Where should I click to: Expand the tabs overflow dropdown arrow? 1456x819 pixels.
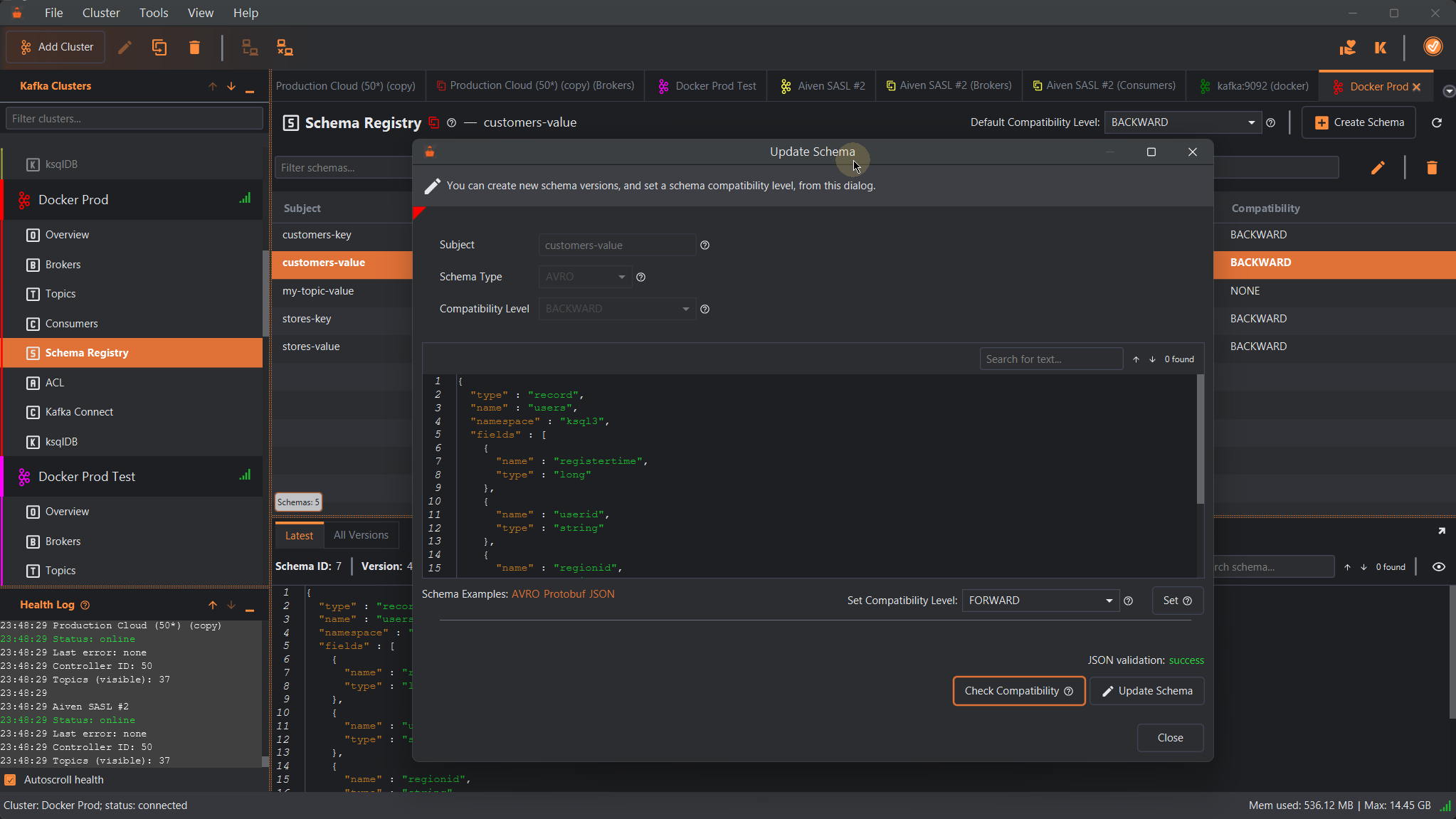[1447, 91]
